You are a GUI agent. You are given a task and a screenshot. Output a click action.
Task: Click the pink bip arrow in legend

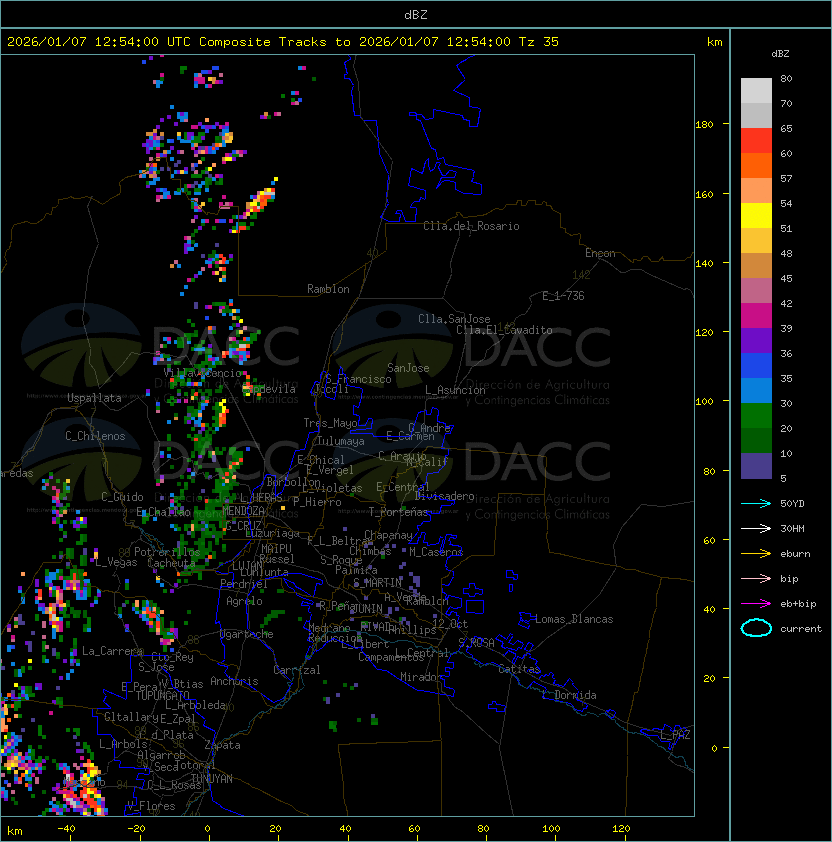(x=756, y=579)
